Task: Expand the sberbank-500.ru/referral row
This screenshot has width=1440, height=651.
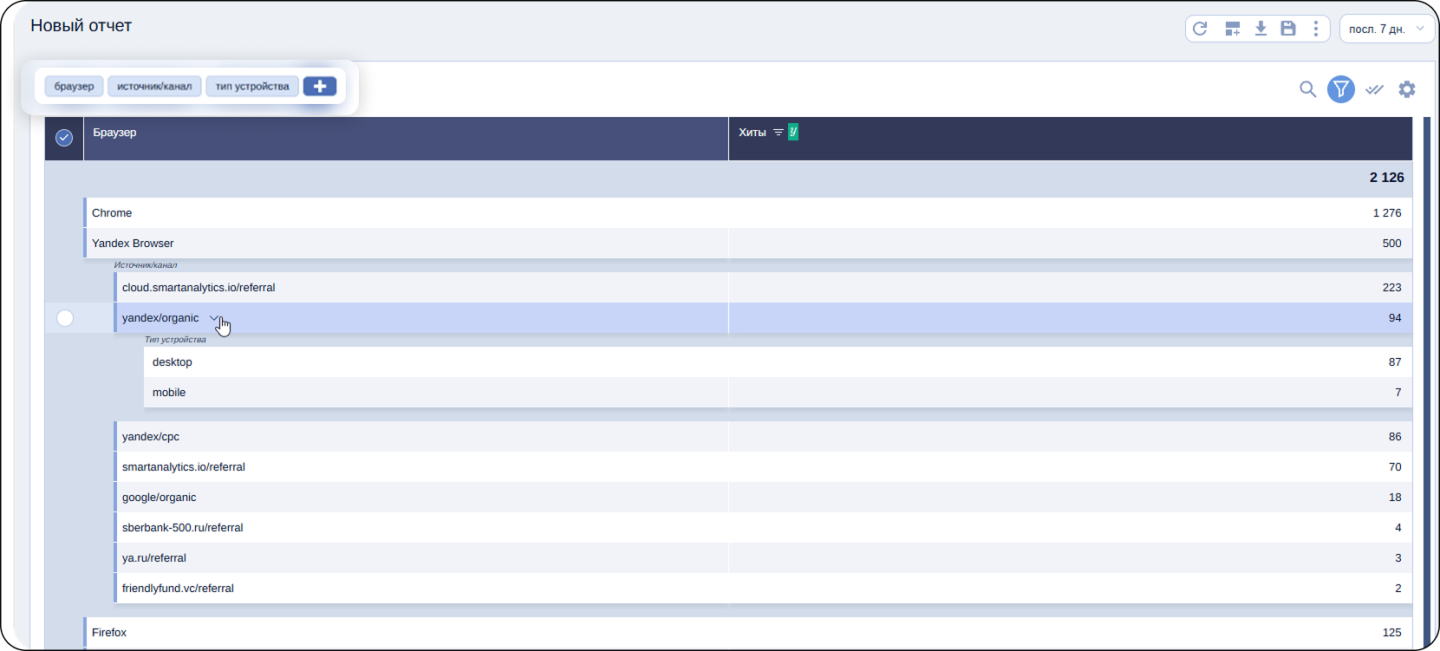Action: pyautogui.click(x=762, y=527)
